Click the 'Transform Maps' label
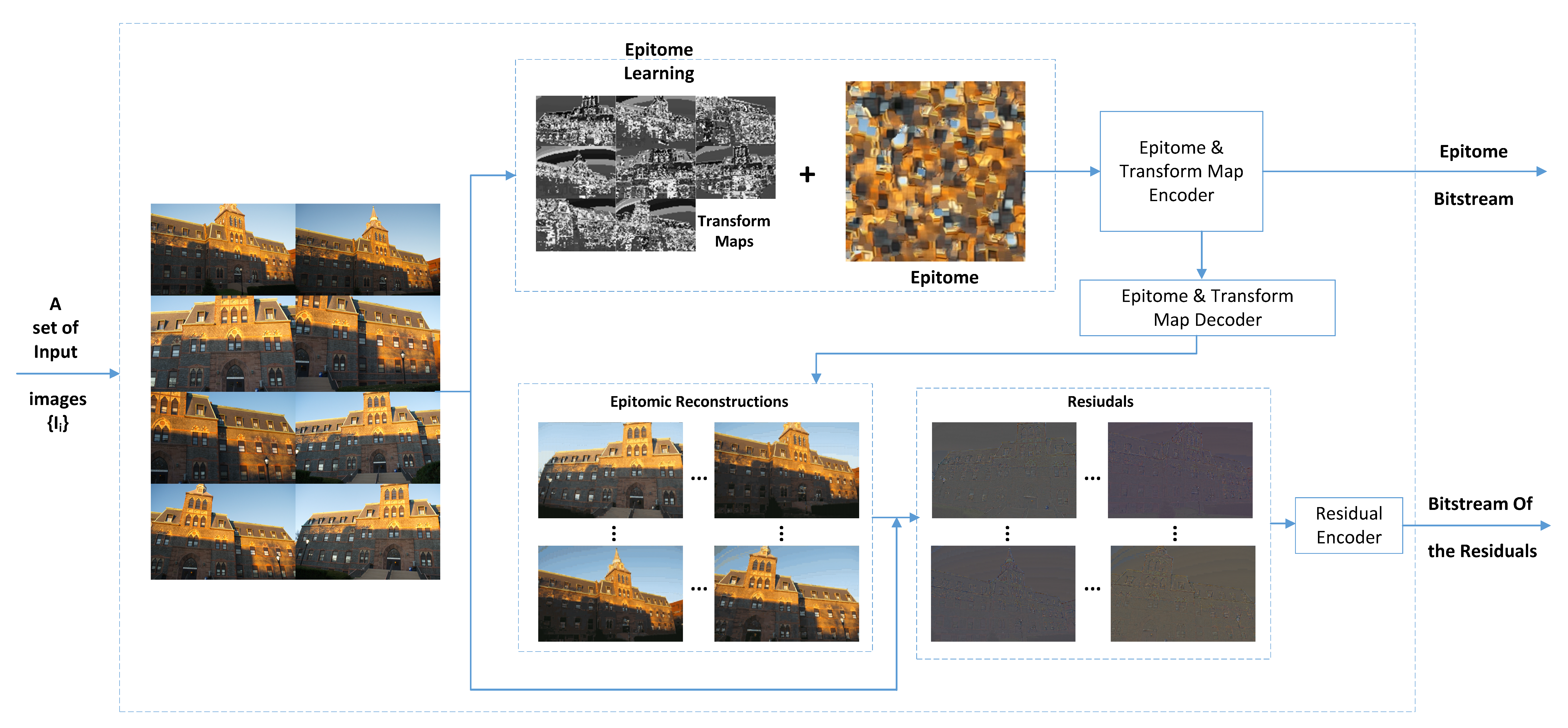Image resolution: width=1568 pixels, height=728 pixels. pos(733,231)
